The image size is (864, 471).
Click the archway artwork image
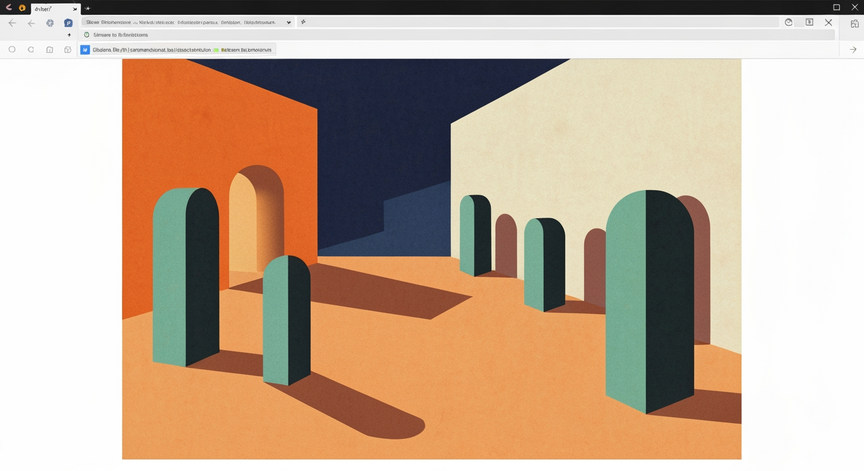pos(431,259)
